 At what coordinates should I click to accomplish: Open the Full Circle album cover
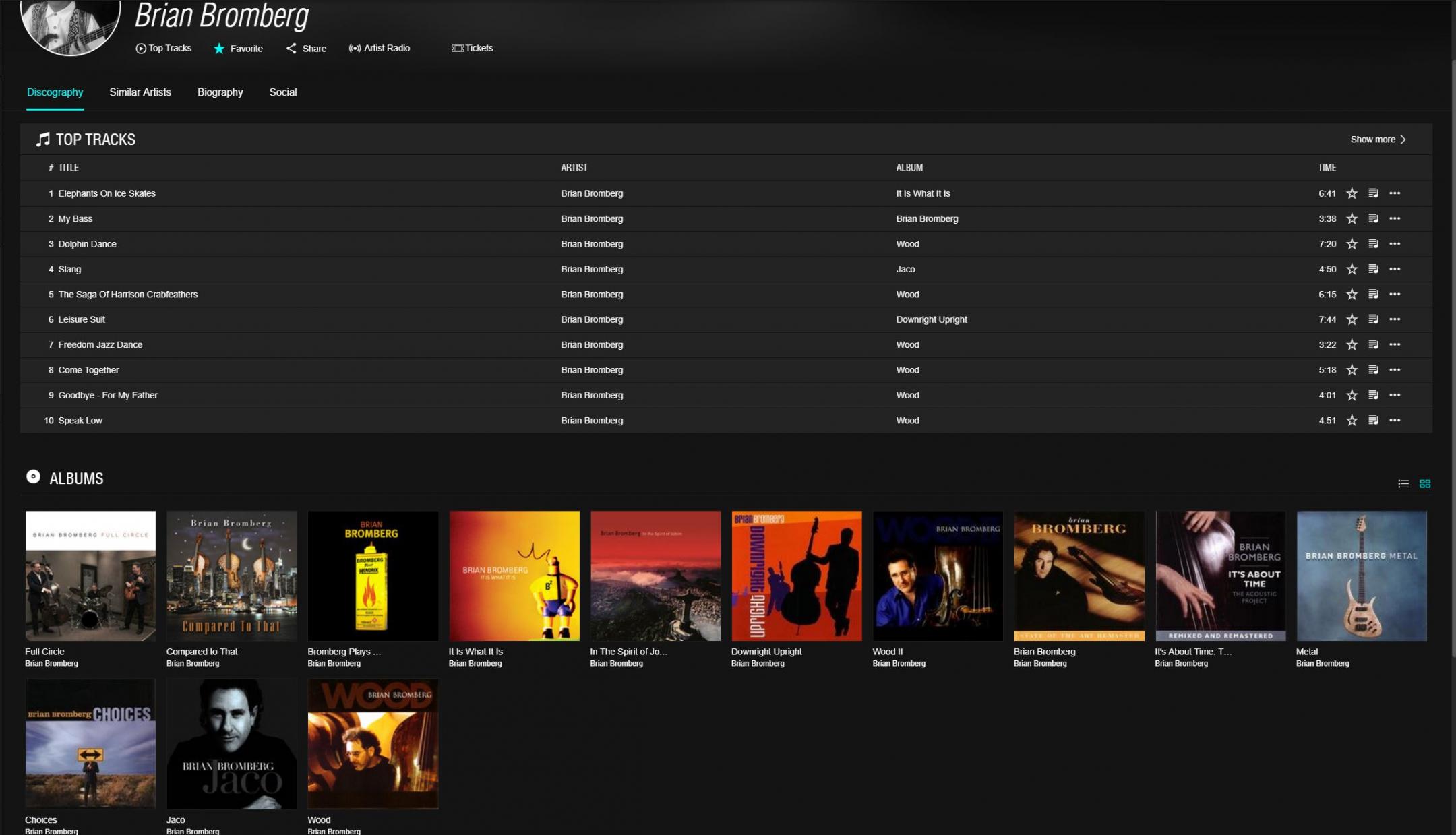[x=90, y=576]
